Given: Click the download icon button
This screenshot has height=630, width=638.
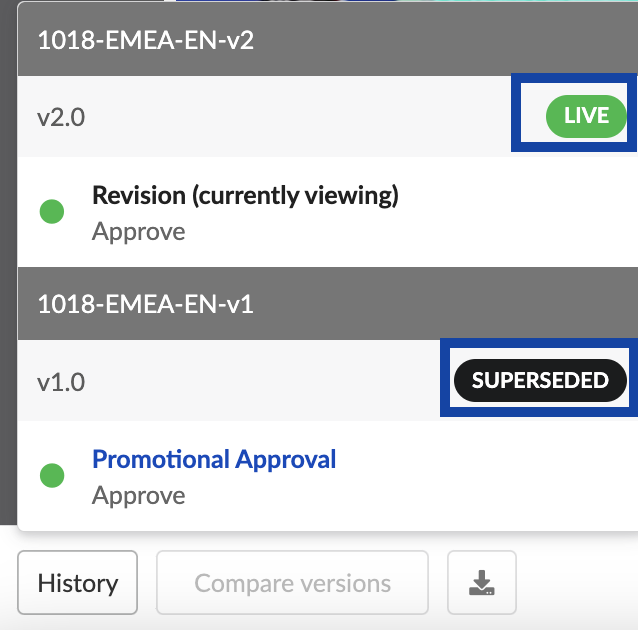Looking at the screenshot, I should tap(482, 582).
